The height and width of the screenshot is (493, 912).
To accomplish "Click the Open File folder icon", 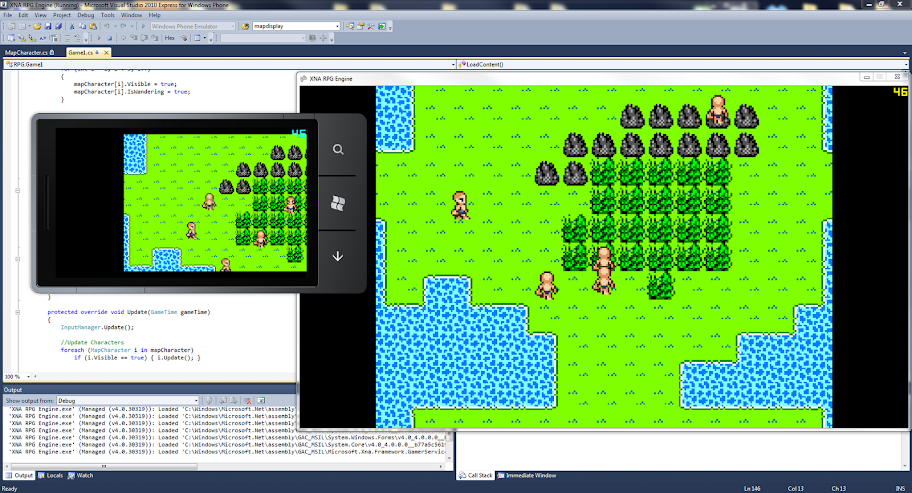I will tap(37, 26).
